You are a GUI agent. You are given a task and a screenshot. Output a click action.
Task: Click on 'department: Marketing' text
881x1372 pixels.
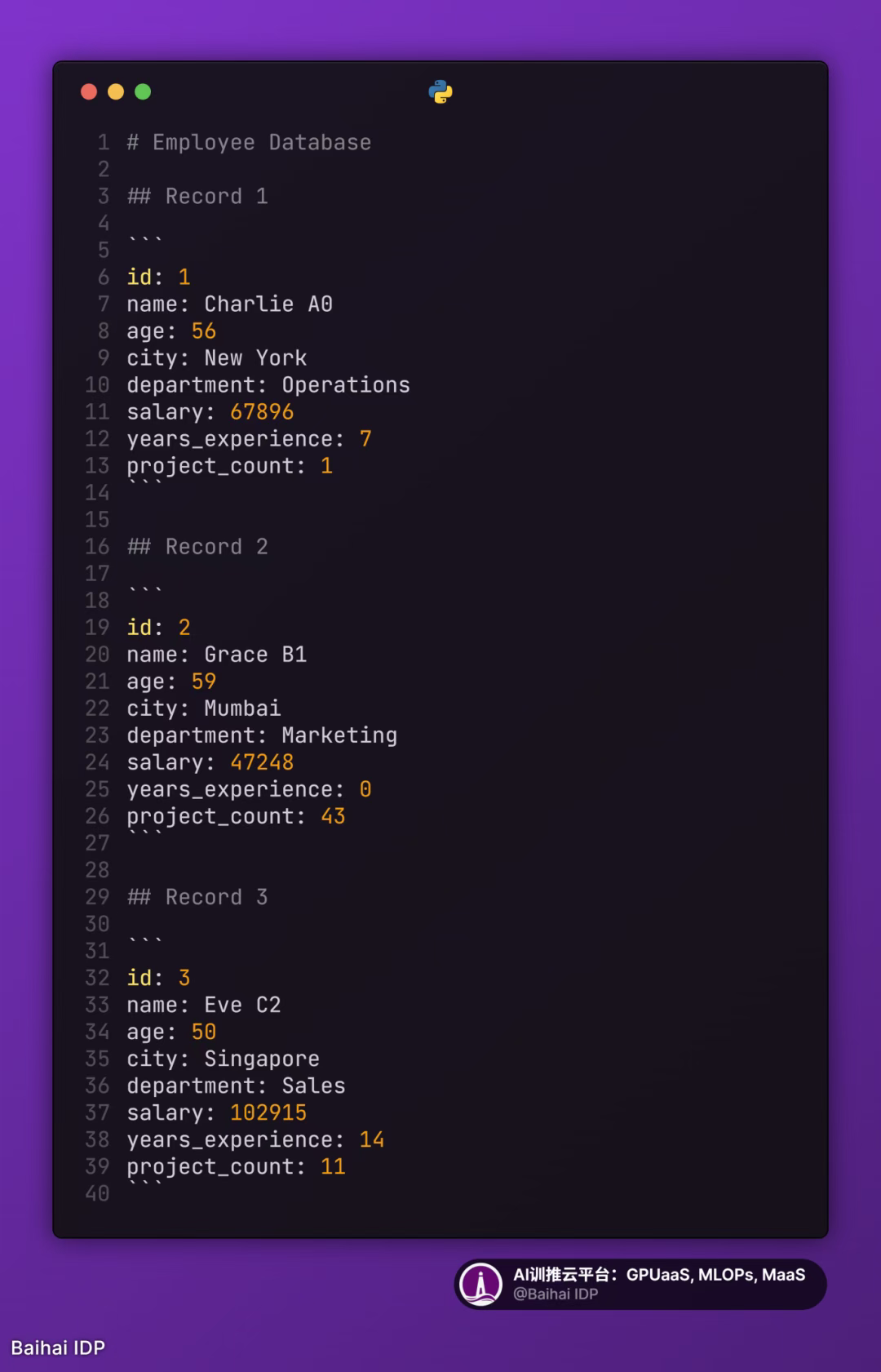pos(262,735)
